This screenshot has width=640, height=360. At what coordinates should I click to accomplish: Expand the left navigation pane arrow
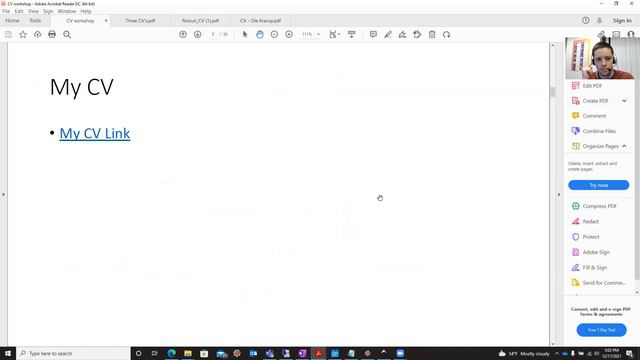point(3,195)
